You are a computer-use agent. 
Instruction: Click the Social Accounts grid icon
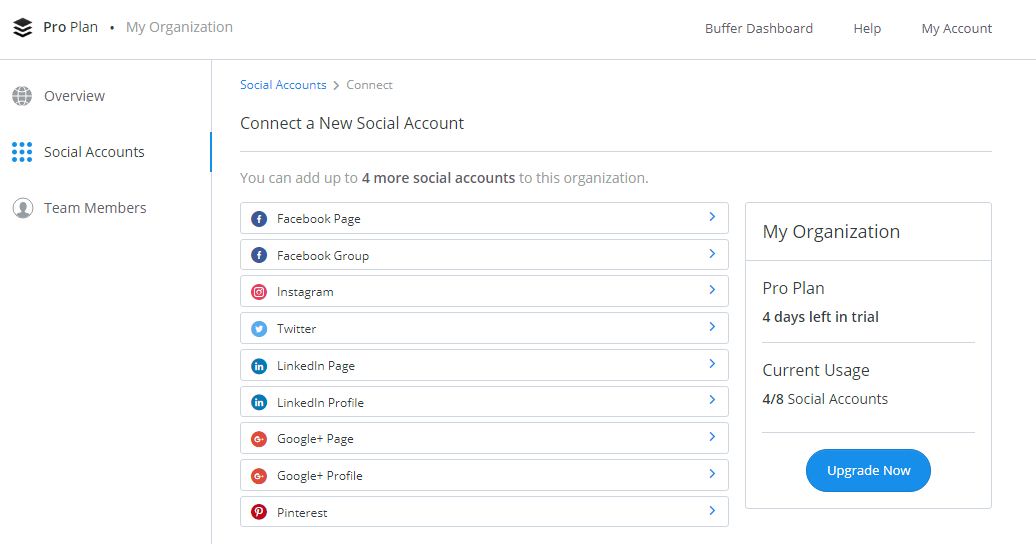[x=22, y=152]
